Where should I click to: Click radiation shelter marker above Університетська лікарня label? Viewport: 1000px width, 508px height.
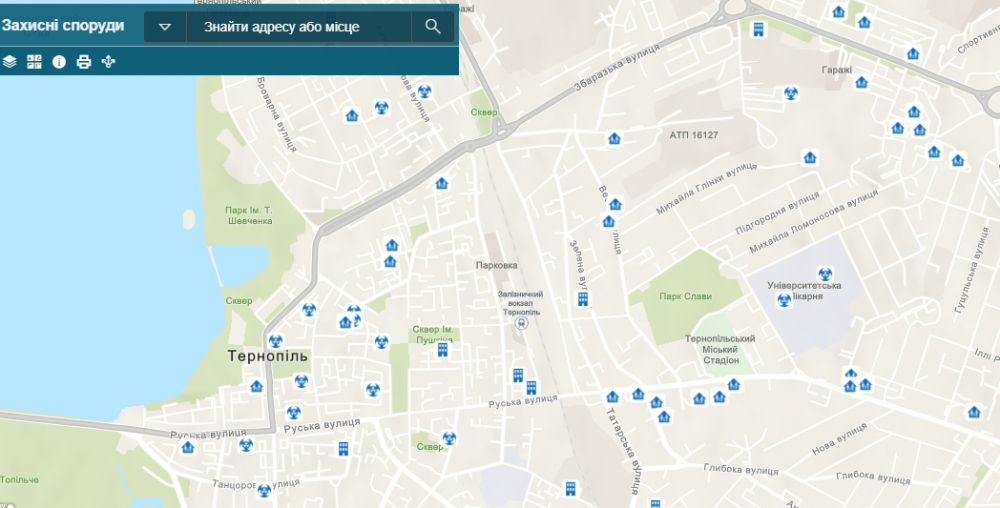point(825,273)
